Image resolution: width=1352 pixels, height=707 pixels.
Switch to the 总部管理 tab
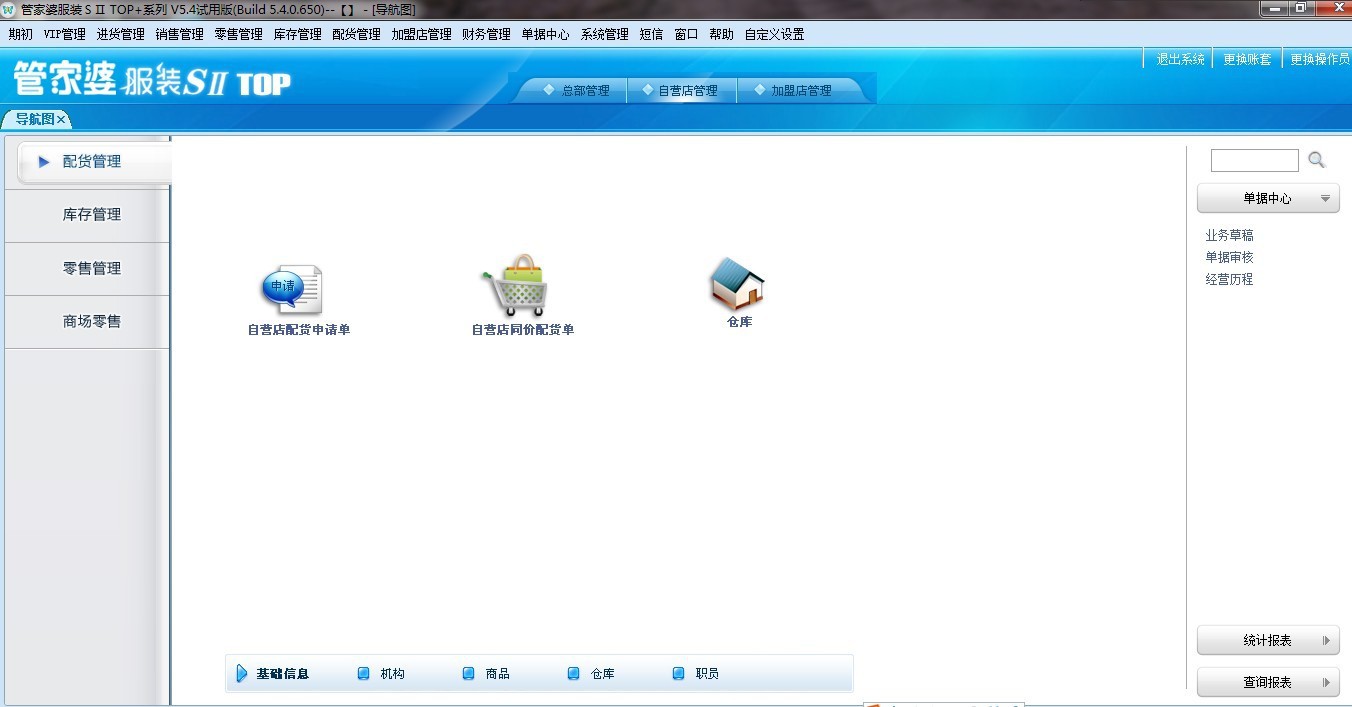tap(576, 91)
